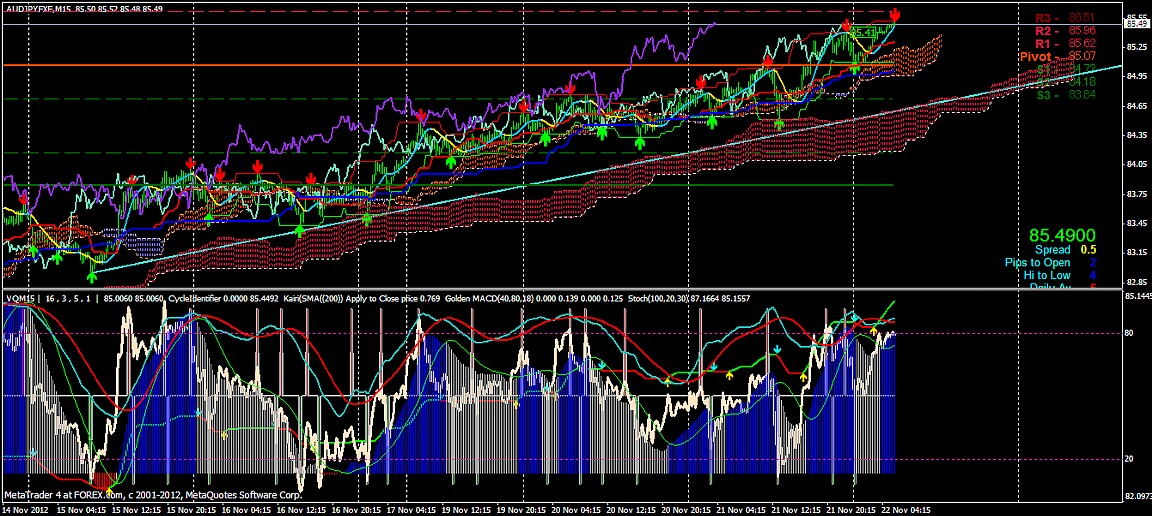Select the orange Pivot horizontal line
The height and width of the screenshot is (516, 1152).
coord(447,65)
